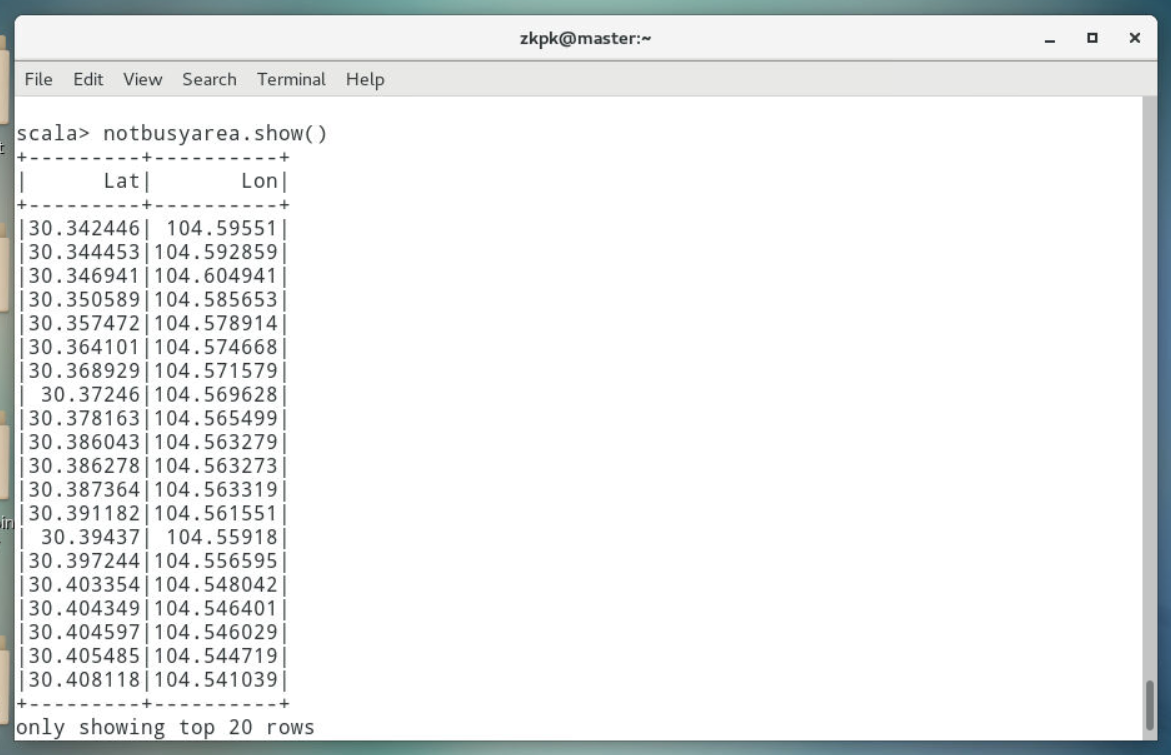
Task: Select longitude value 104.541039
Action: 216,680
